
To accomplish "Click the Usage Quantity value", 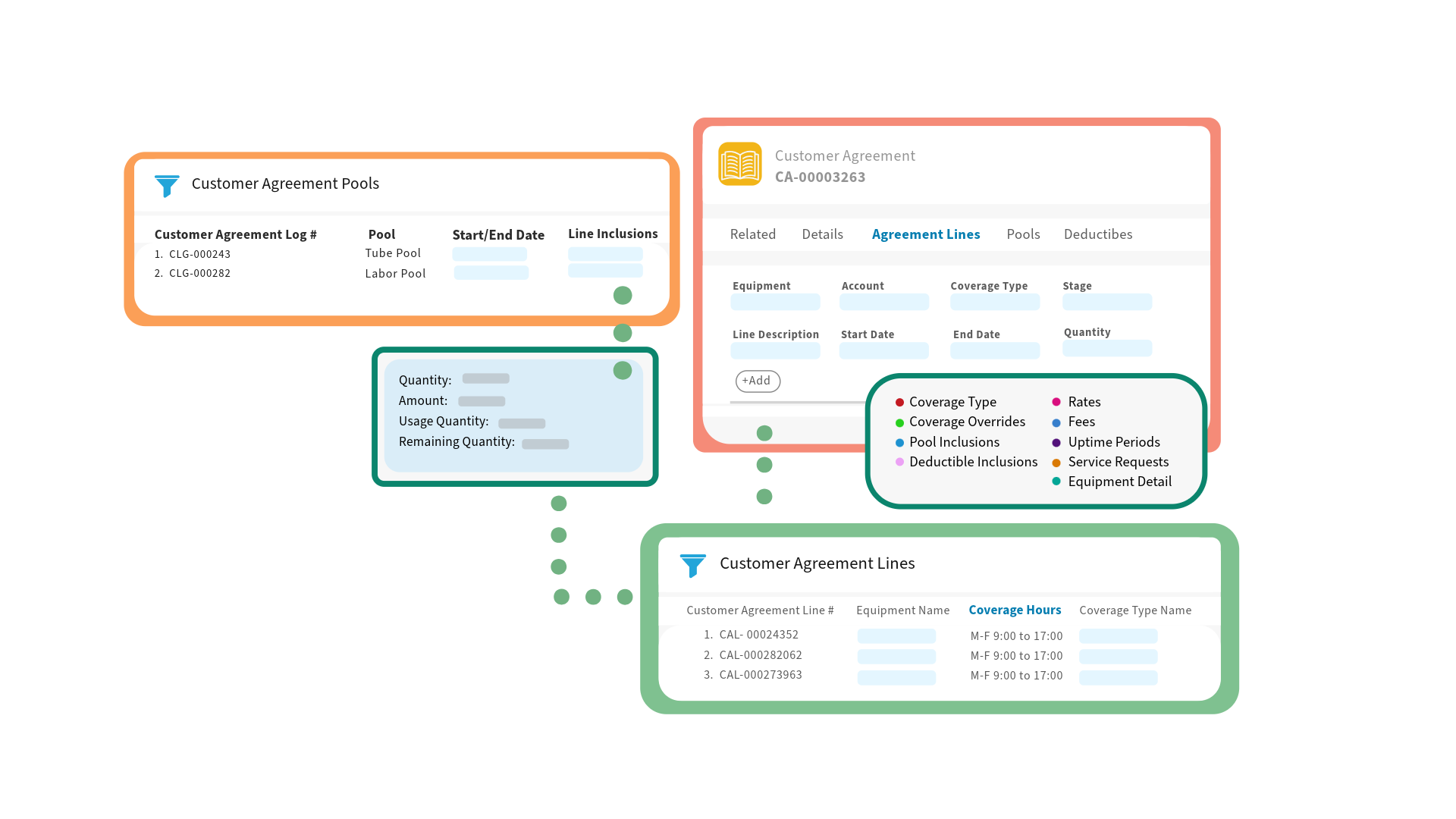I will 522,424.
